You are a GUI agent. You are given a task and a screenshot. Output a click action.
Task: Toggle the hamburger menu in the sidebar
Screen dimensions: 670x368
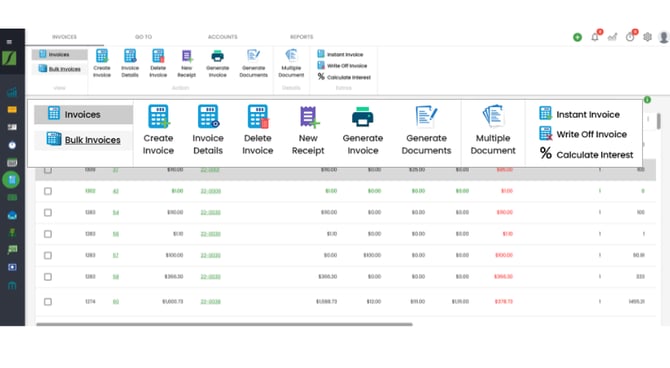(x=9, y=42)
